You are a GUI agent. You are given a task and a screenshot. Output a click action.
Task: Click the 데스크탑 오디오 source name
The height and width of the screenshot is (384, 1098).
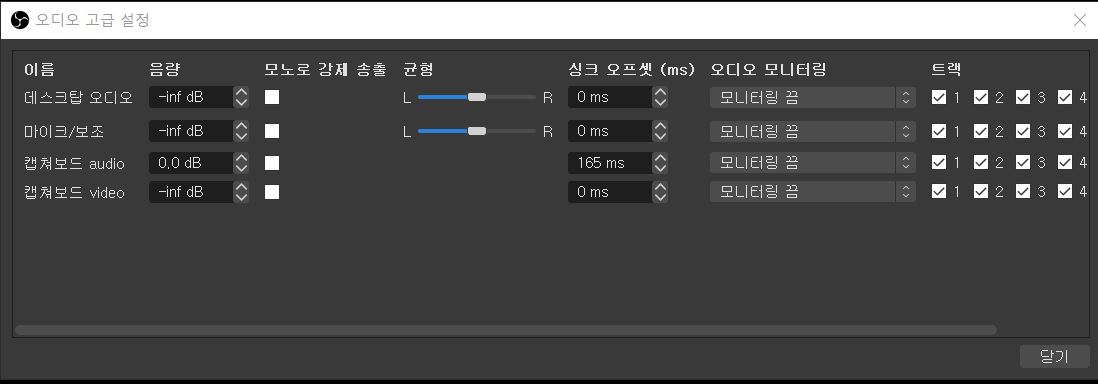click(x=78, y=97)
